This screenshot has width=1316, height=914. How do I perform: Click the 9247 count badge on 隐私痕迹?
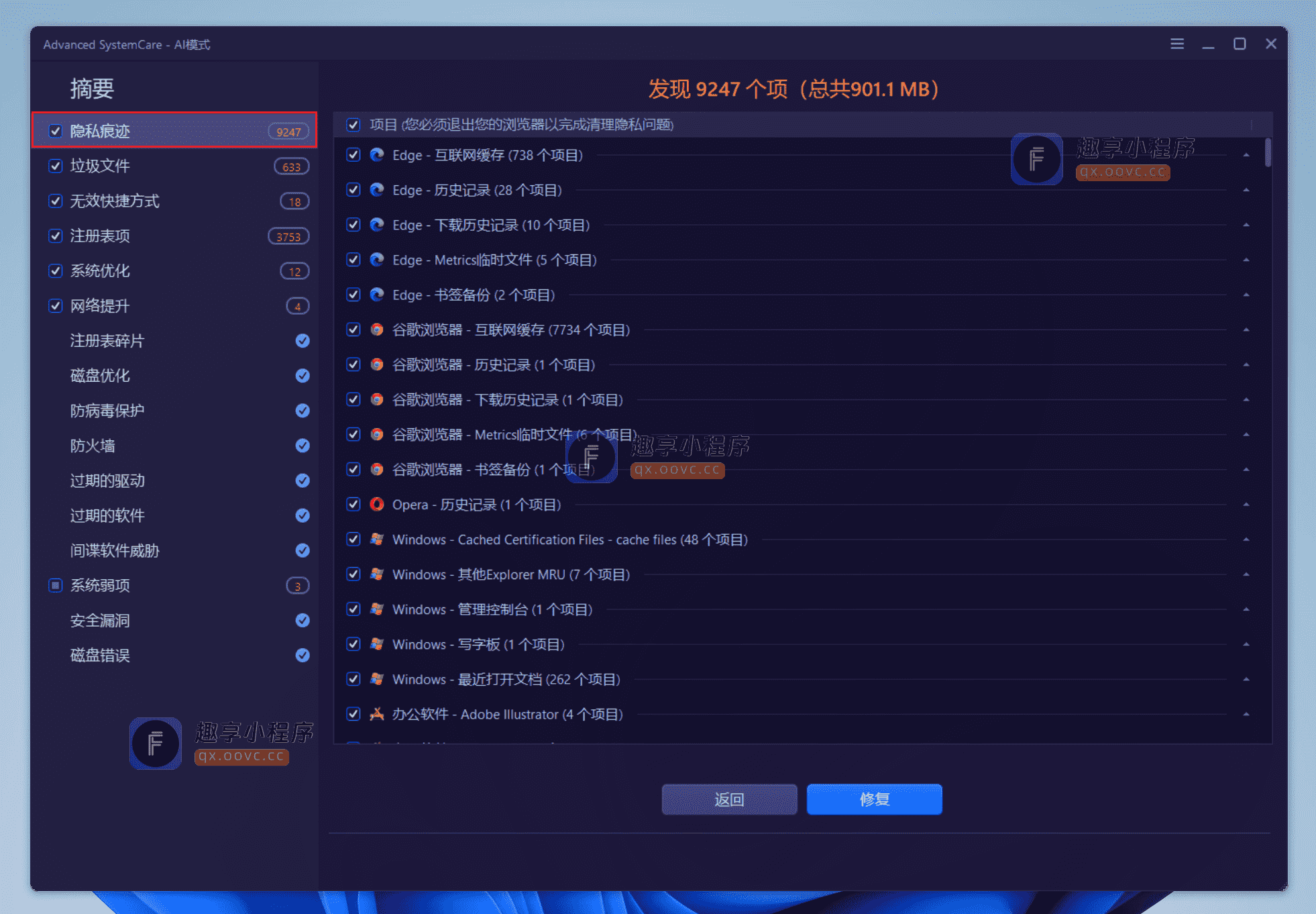click(x=288, y=132)
